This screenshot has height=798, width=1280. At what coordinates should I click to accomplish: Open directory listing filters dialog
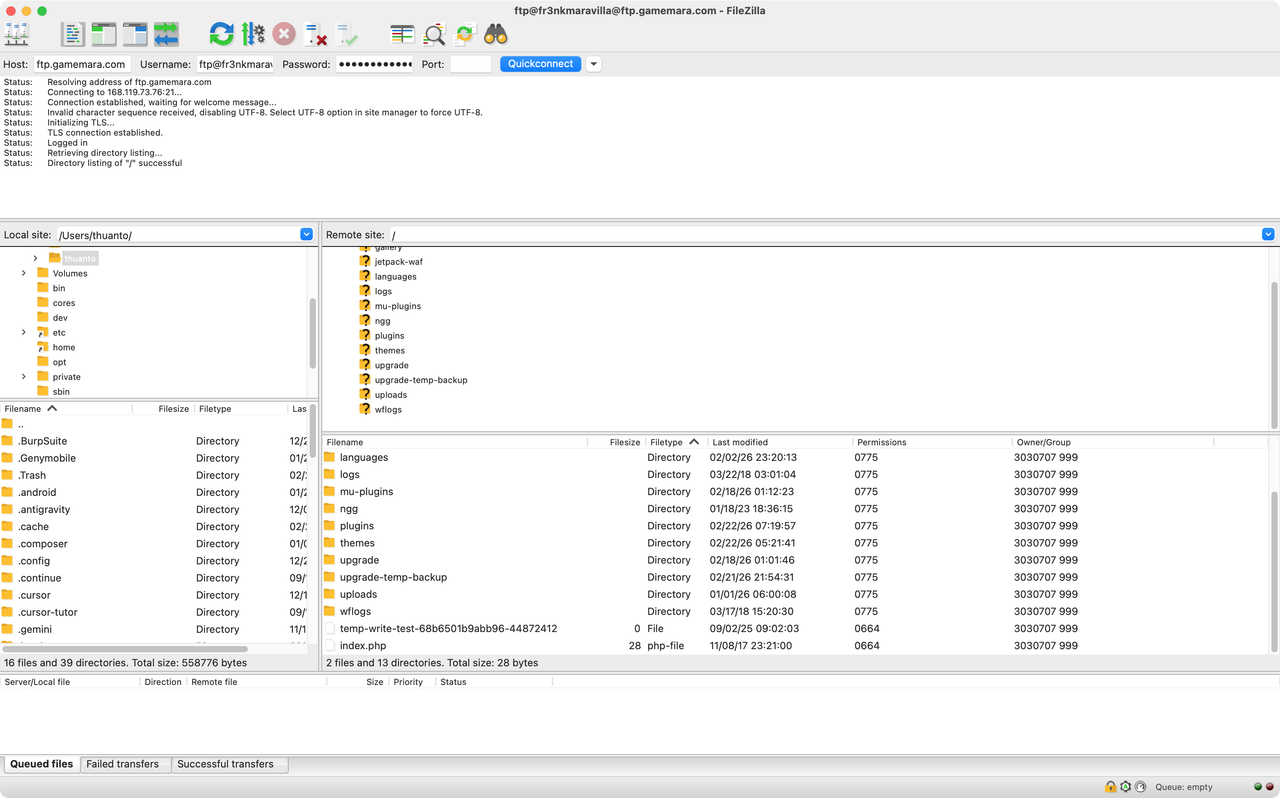402,34
